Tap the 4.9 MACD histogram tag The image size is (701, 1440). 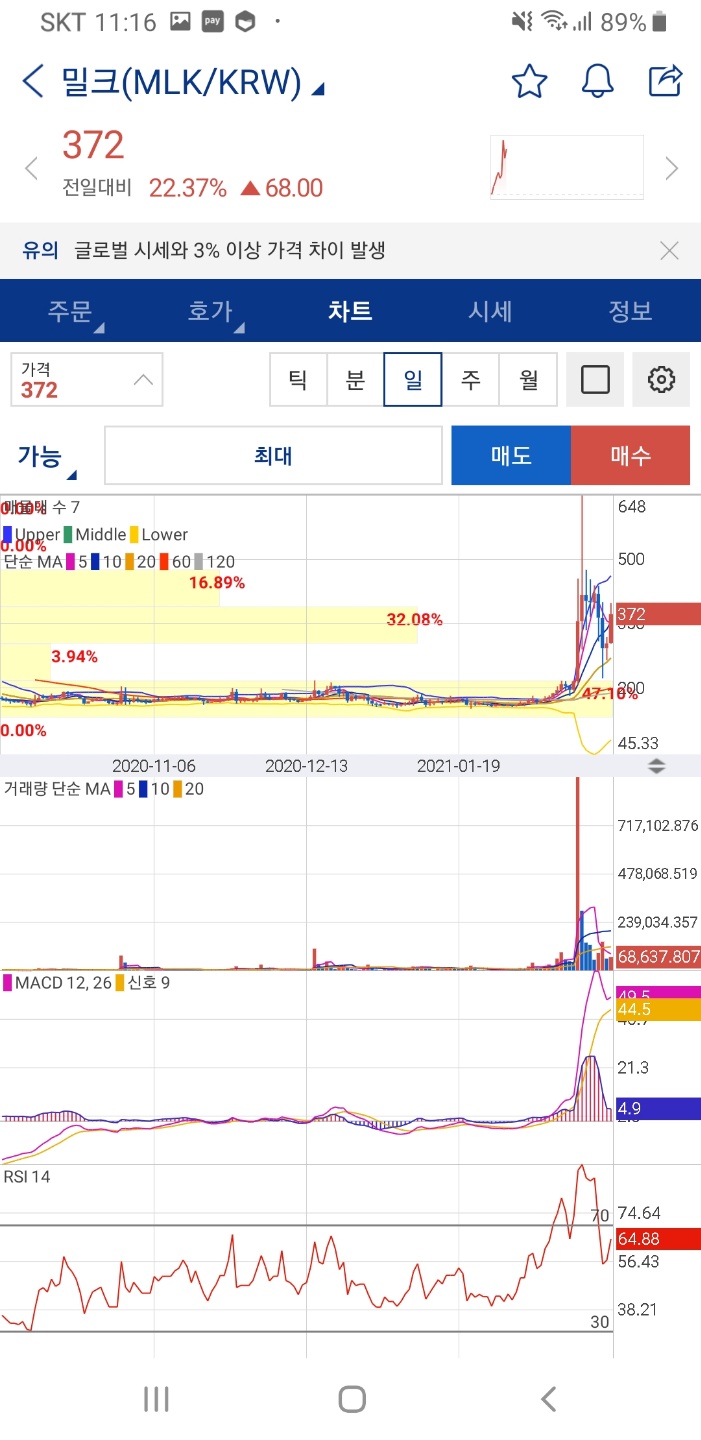coord(657,1108)
